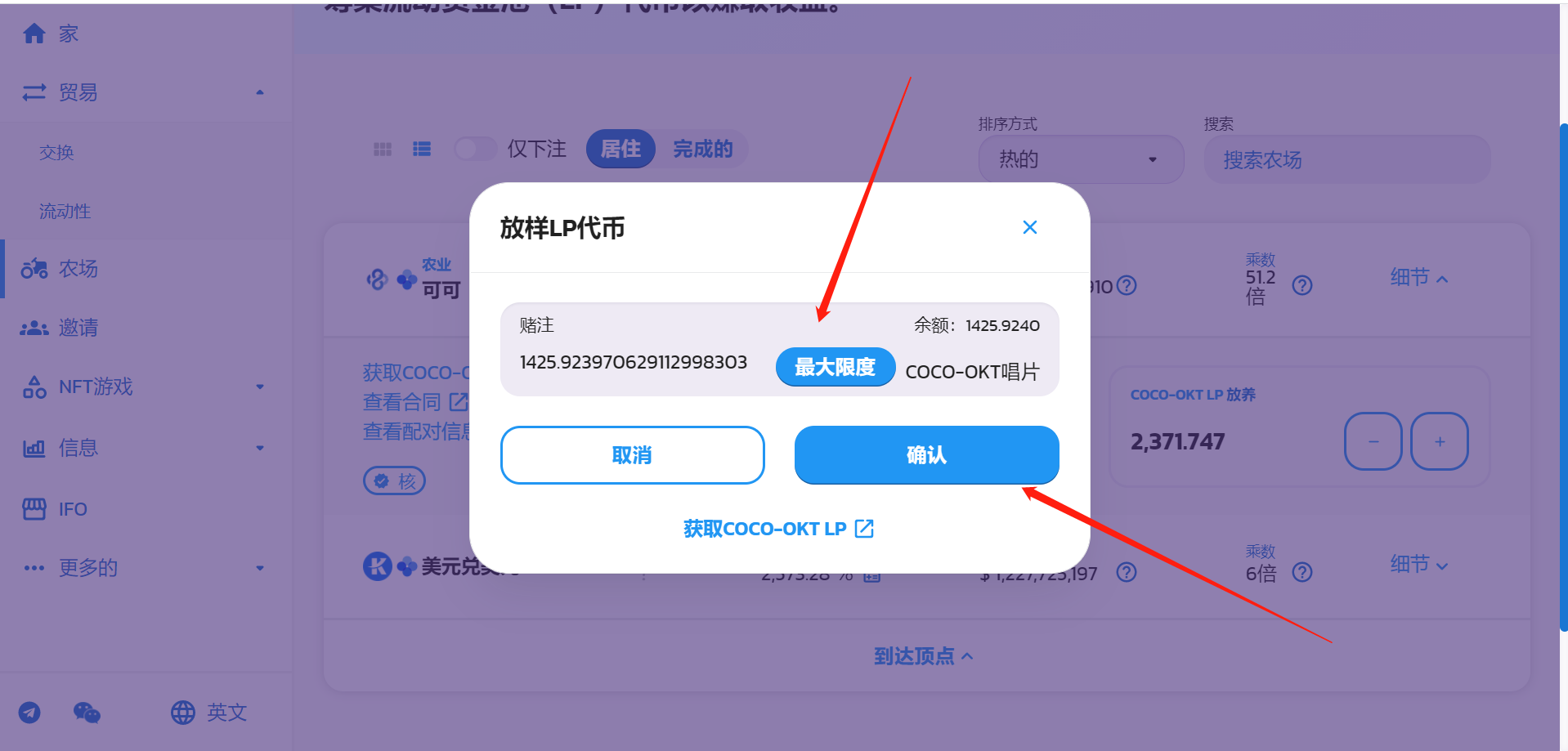The width and height of the screenshot is (1568, 751).
Task: Click help icon beside 6倍 multiplier
Action: [1302, 572]
